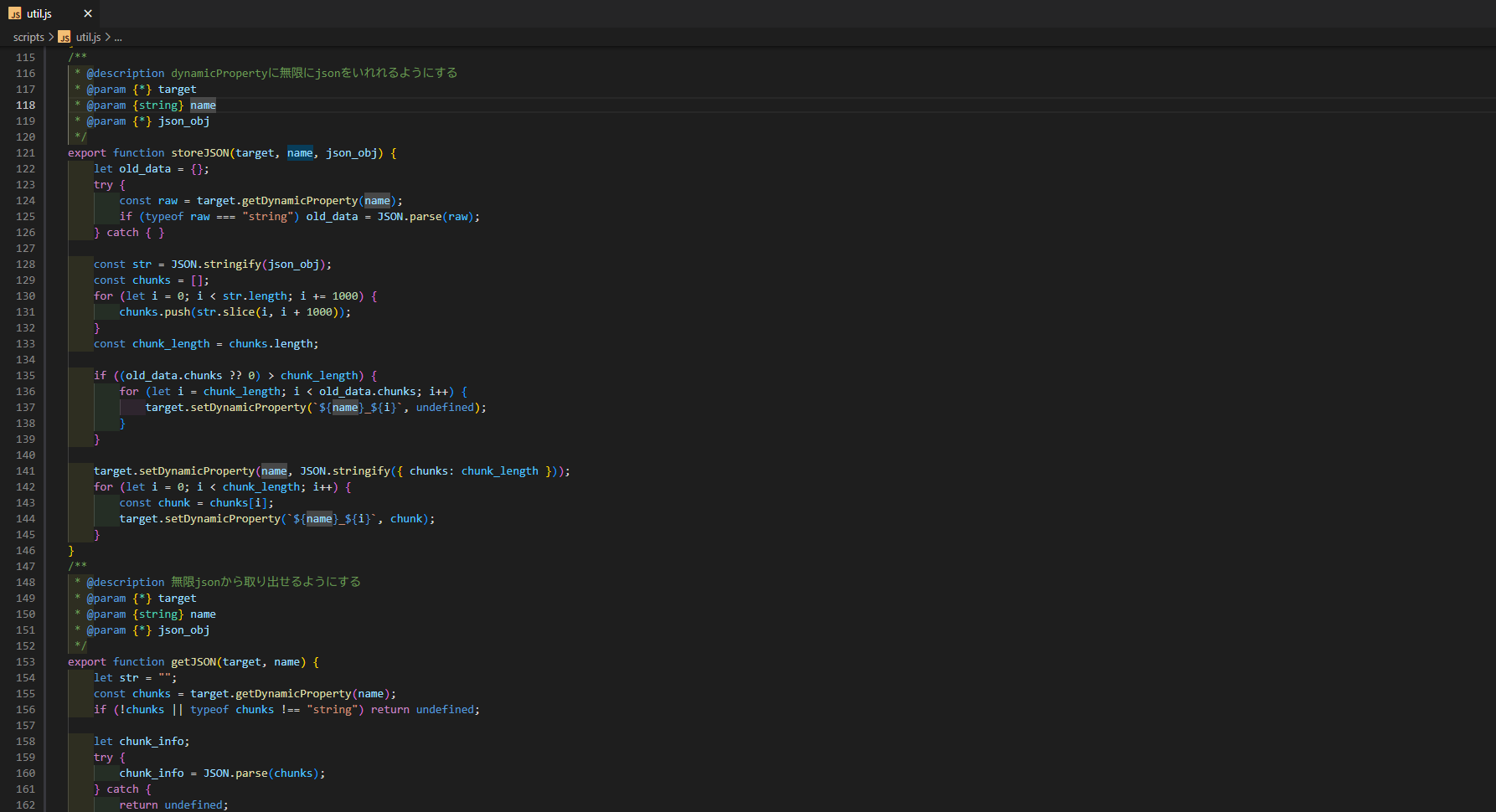Place cursor on getJSON function name
Viewport: 1496px width, 812px height.
click(x=193, y=662)
